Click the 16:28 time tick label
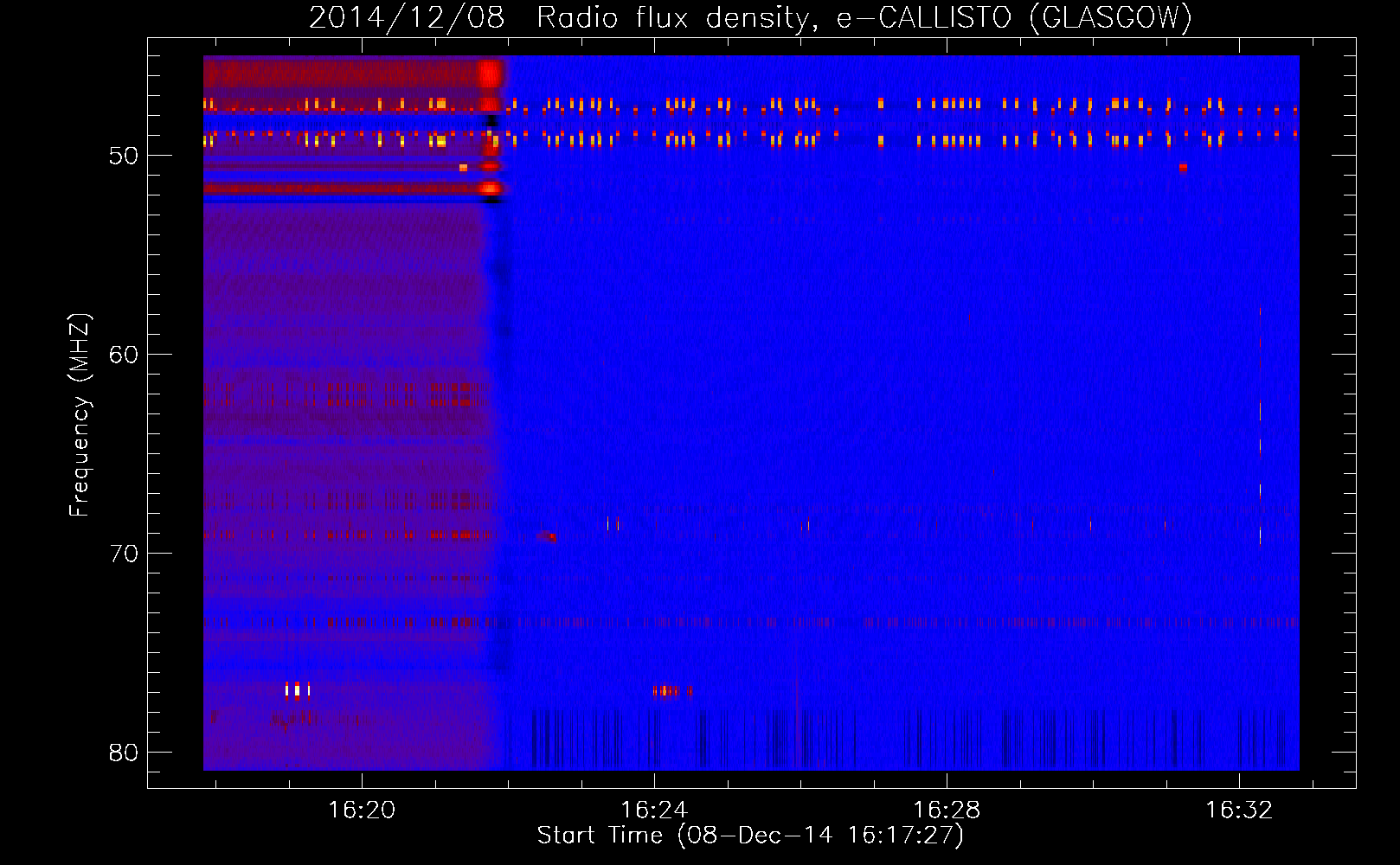 [947, 810]
